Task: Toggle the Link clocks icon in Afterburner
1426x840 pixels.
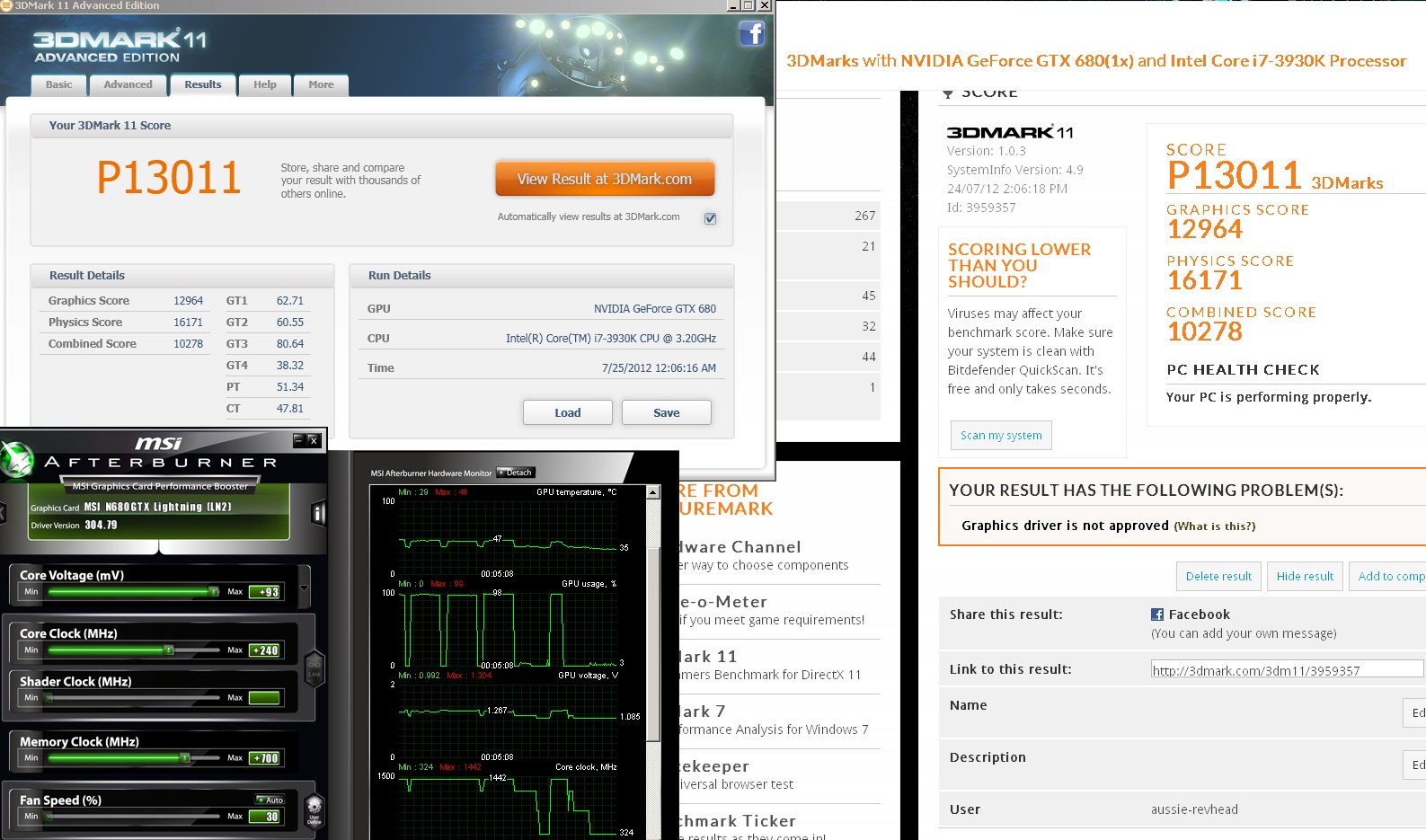Action: tap(314, 669)
